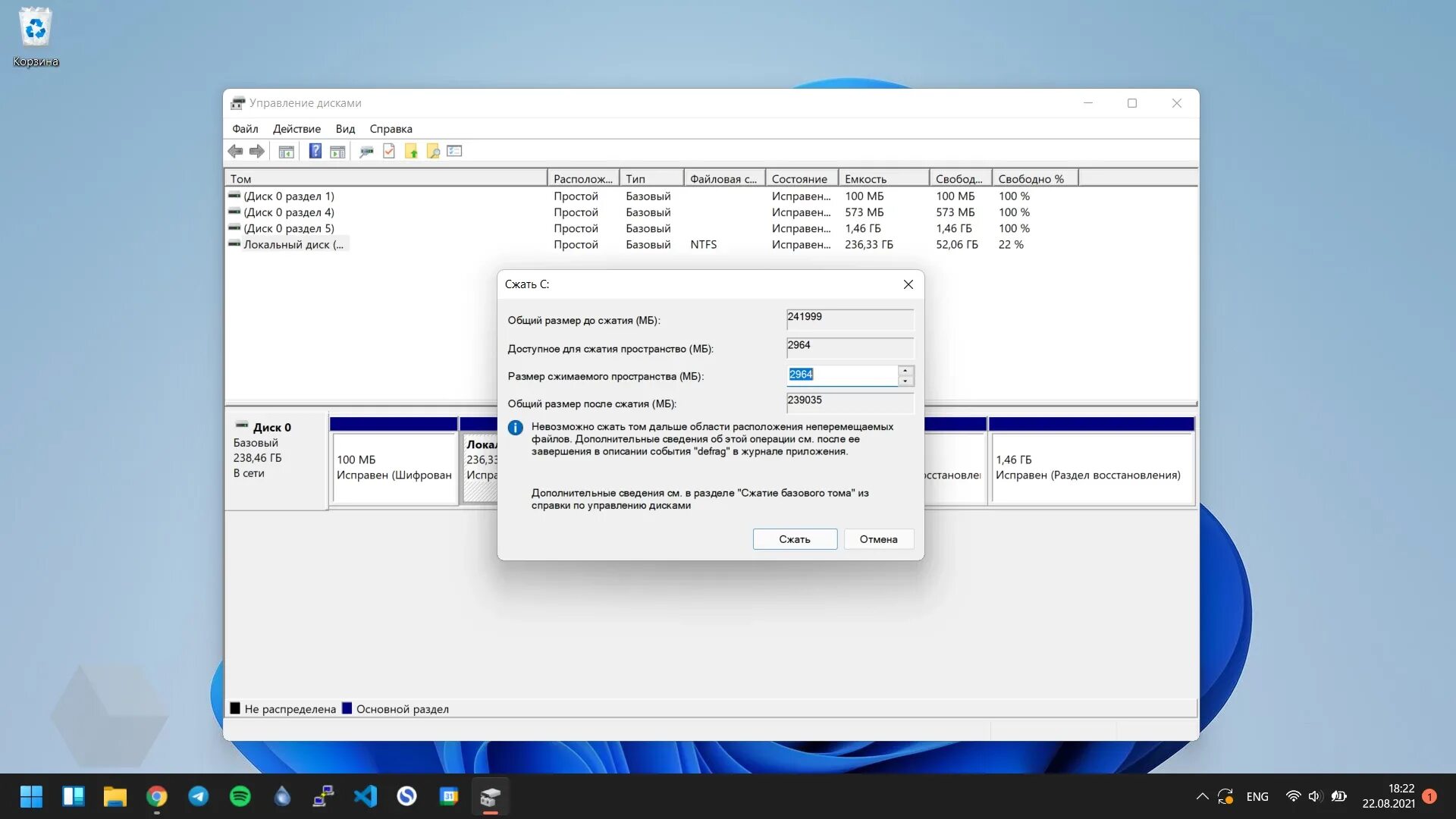Open Help via the blue question-mark icon
The height and width of the screenshot is (819, 1456).
(x=315, y=151)
